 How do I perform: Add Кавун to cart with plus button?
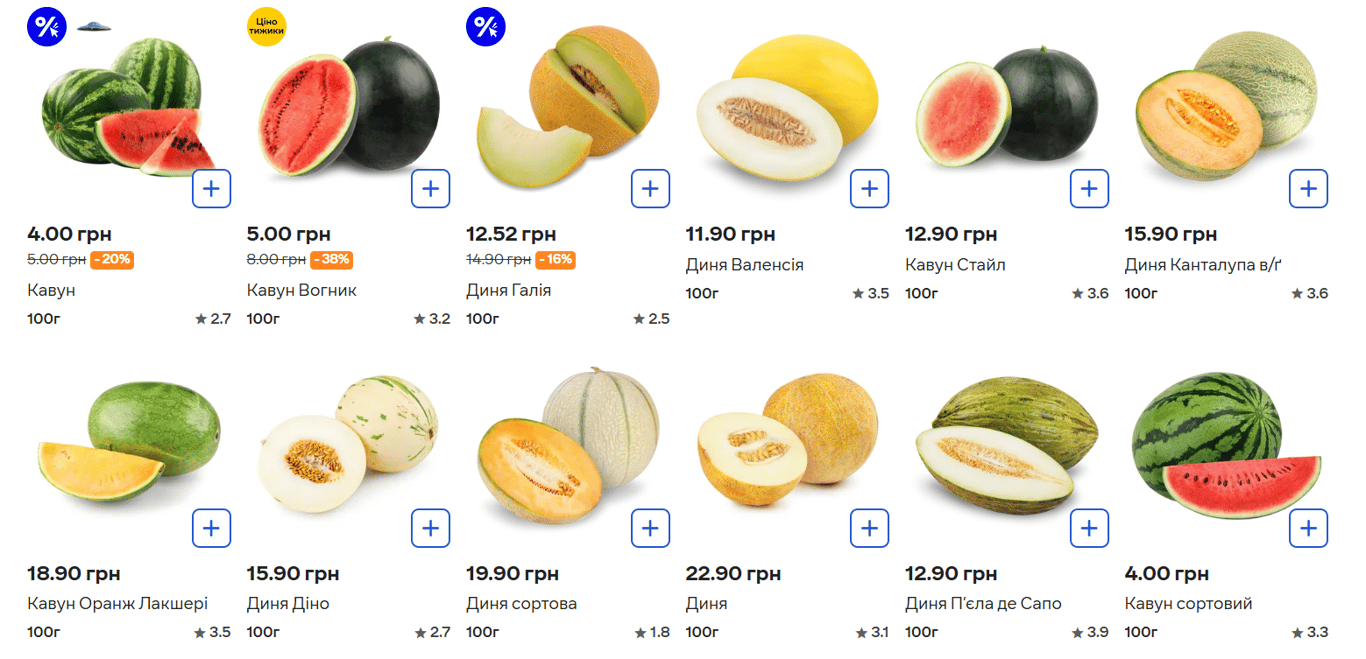(211, 189)
